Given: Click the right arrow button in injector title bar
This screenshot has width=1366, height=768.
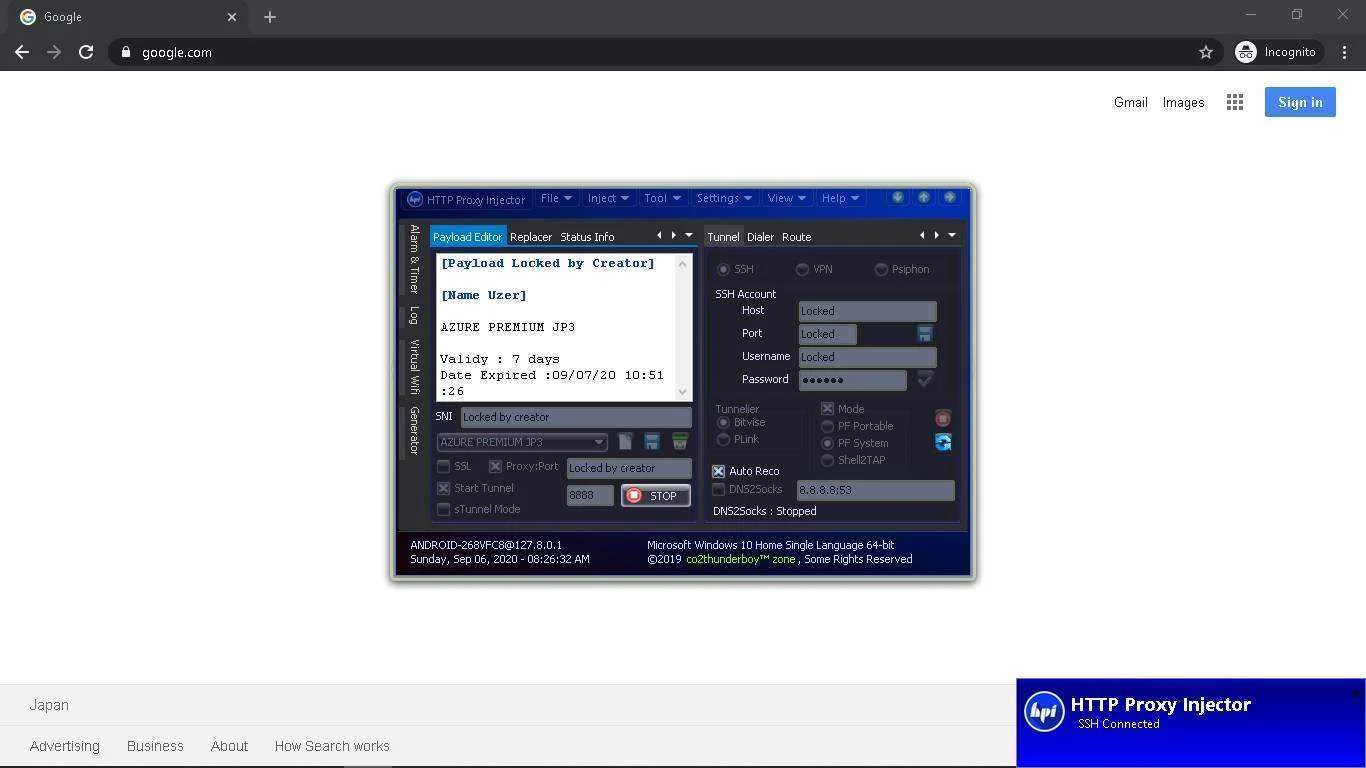Looking at the screenshot, I should (x=950, y=197).
